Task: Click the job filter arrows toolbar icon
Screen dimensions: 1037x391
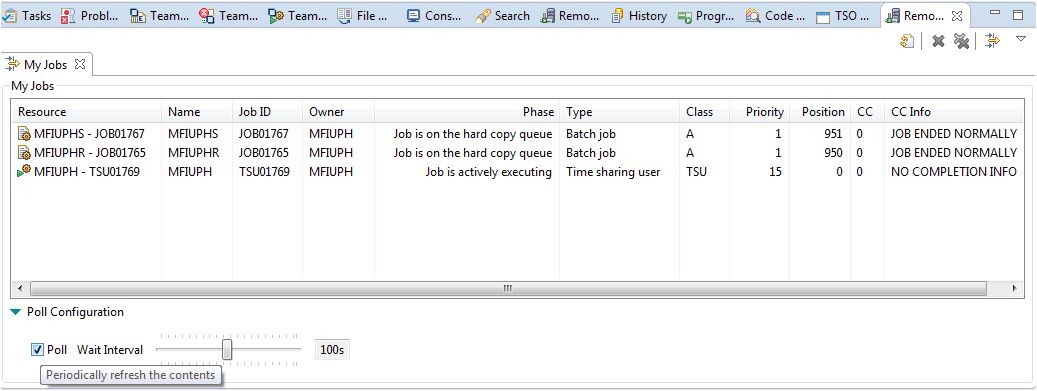Action: click(992, 41)
